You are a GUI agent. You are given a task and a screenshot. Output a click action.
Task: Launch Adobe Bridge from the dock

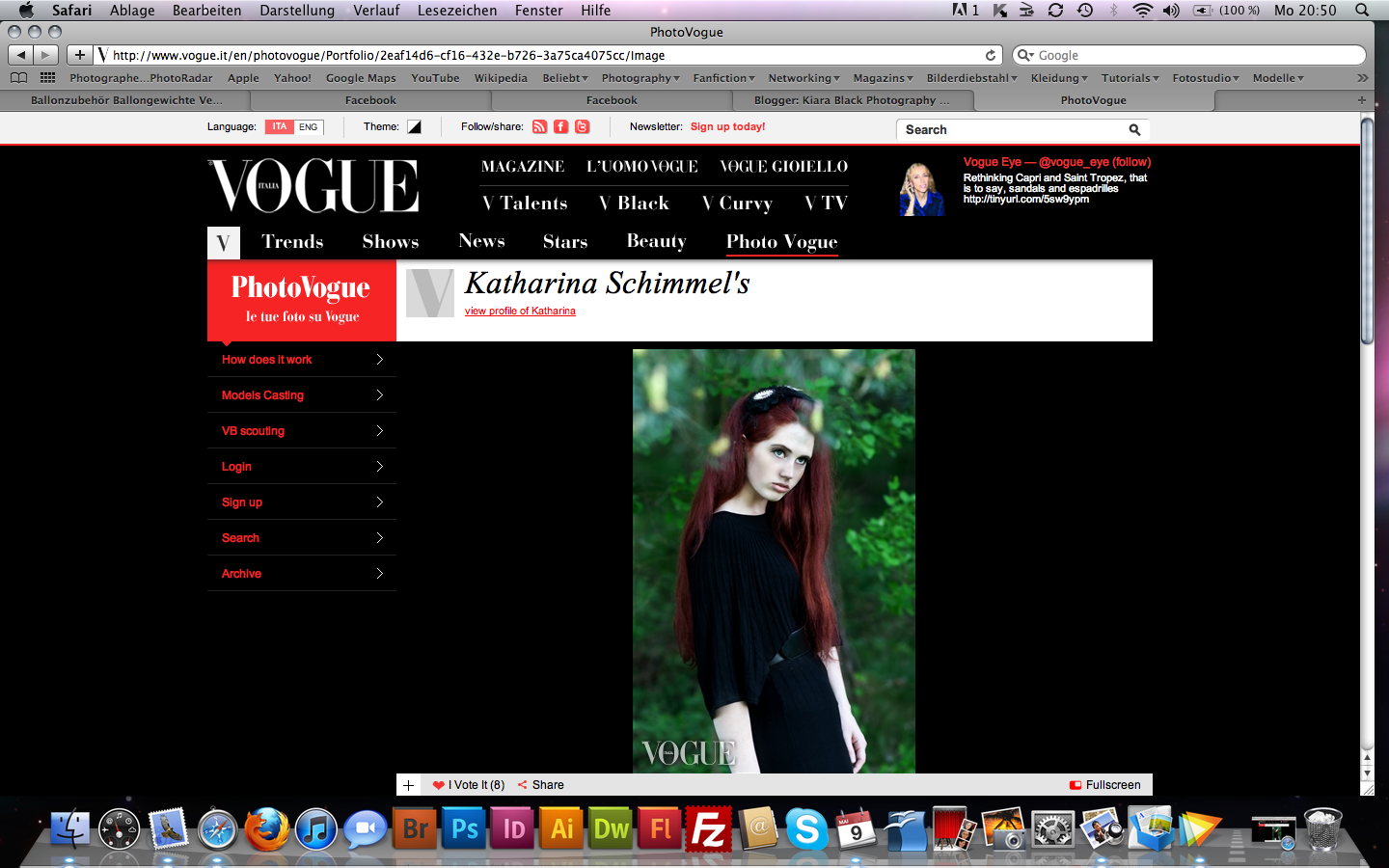(415, 828)
